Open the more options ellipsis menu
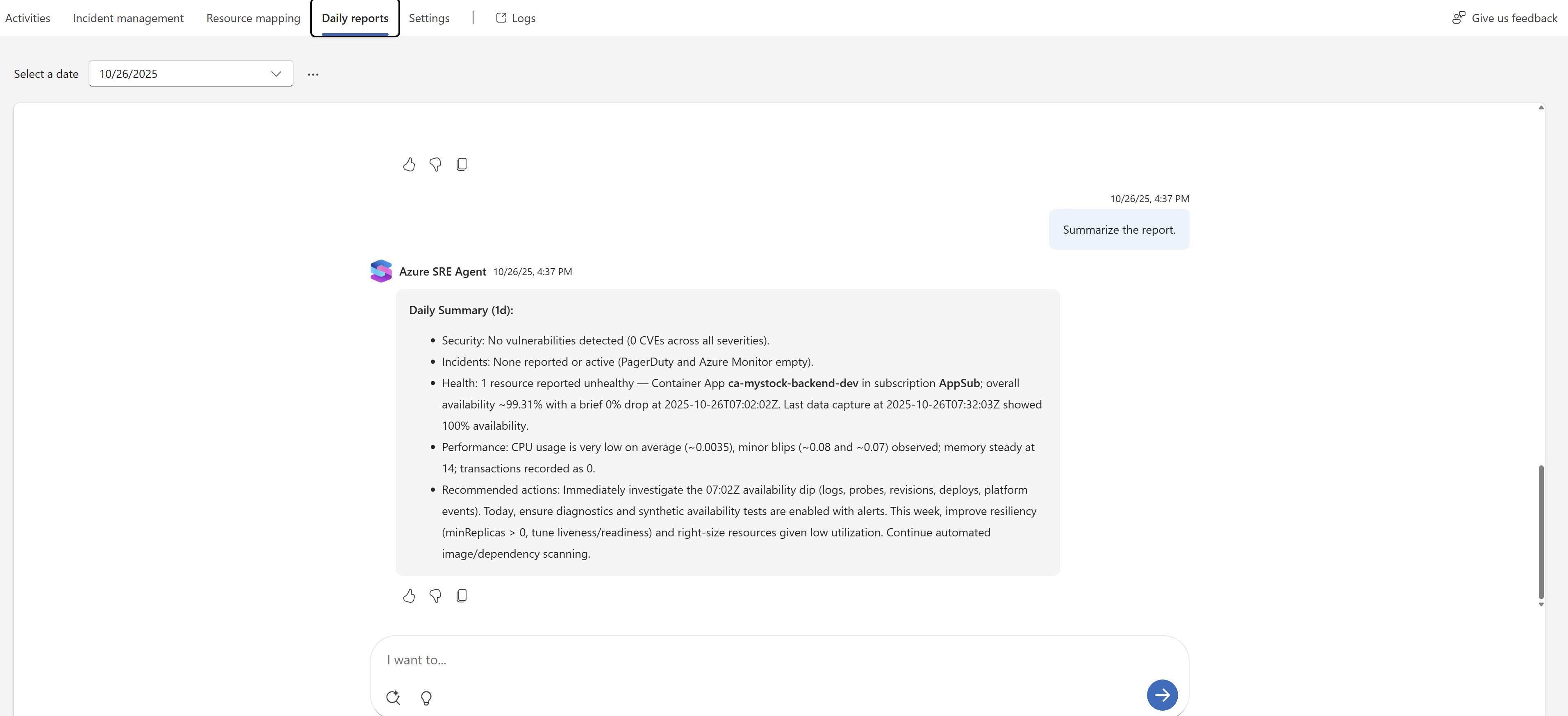 click(313, 74)
